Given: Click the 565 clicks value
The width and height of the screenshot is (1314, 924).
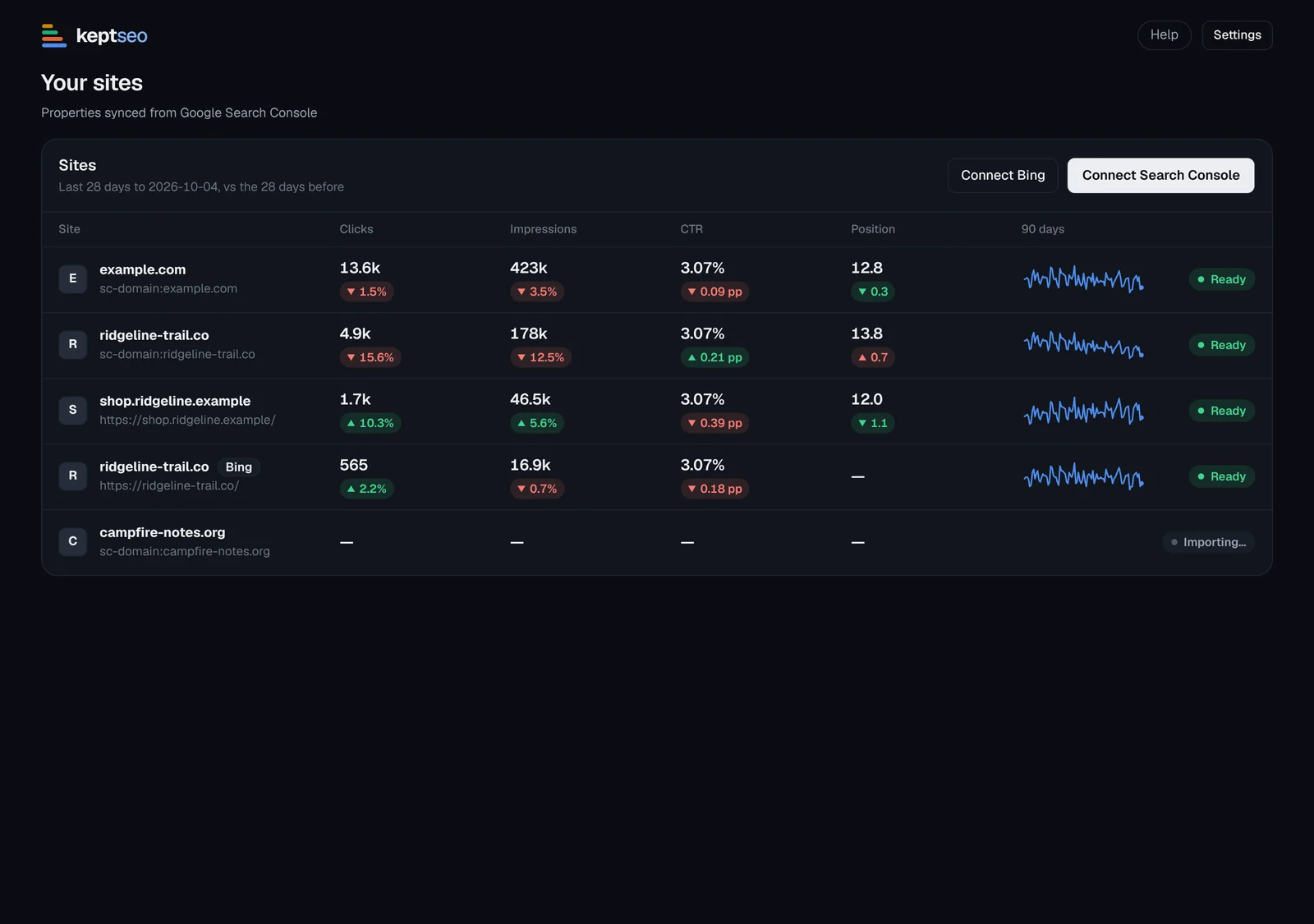Looking at the screenshot, I should click(354, 465).
